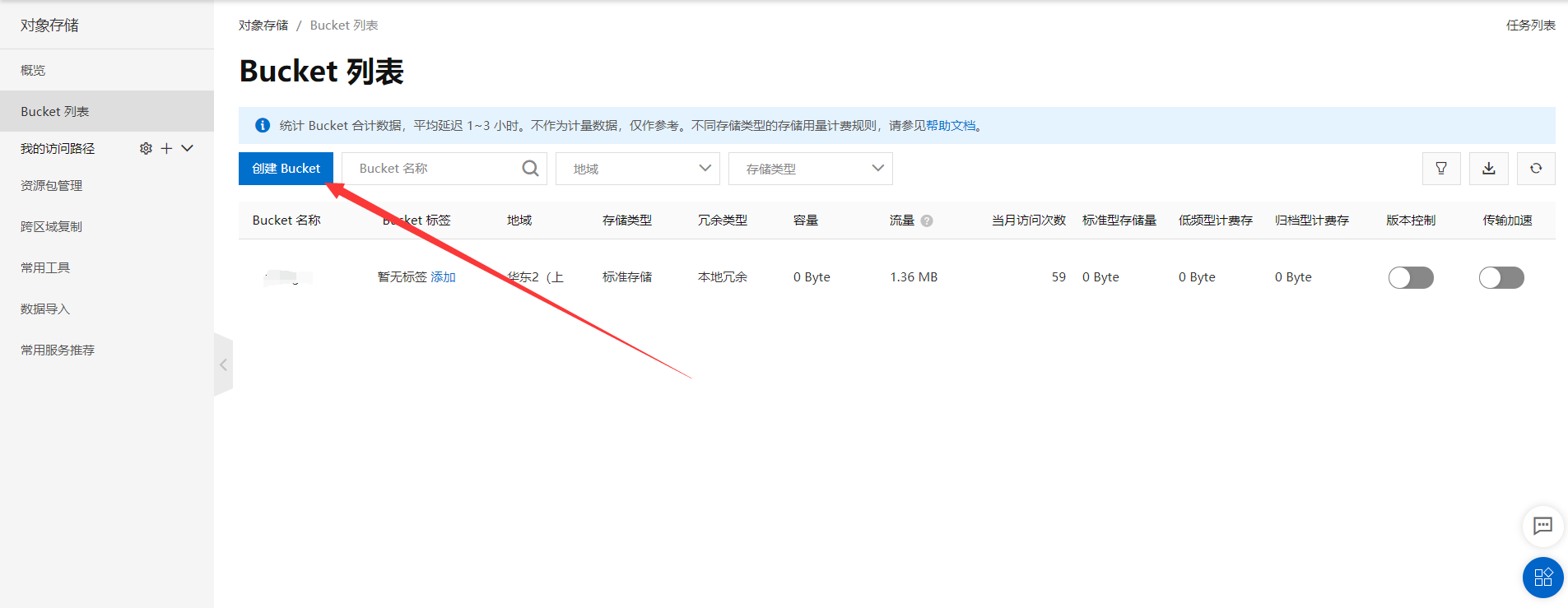Click the 标准存储 cell in the bucket row

tap(627, 277)
